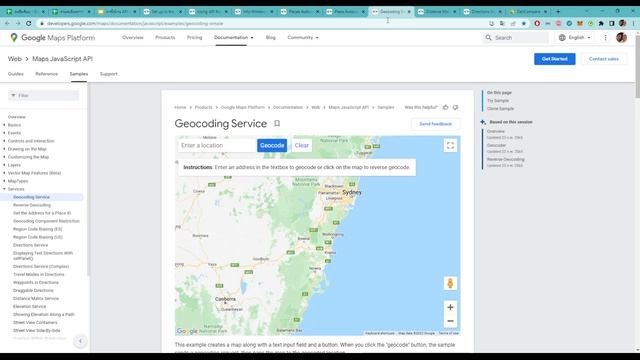The image size is (640, 360).
Task: Collapse the left navigation panel
Action: (80, 341)
